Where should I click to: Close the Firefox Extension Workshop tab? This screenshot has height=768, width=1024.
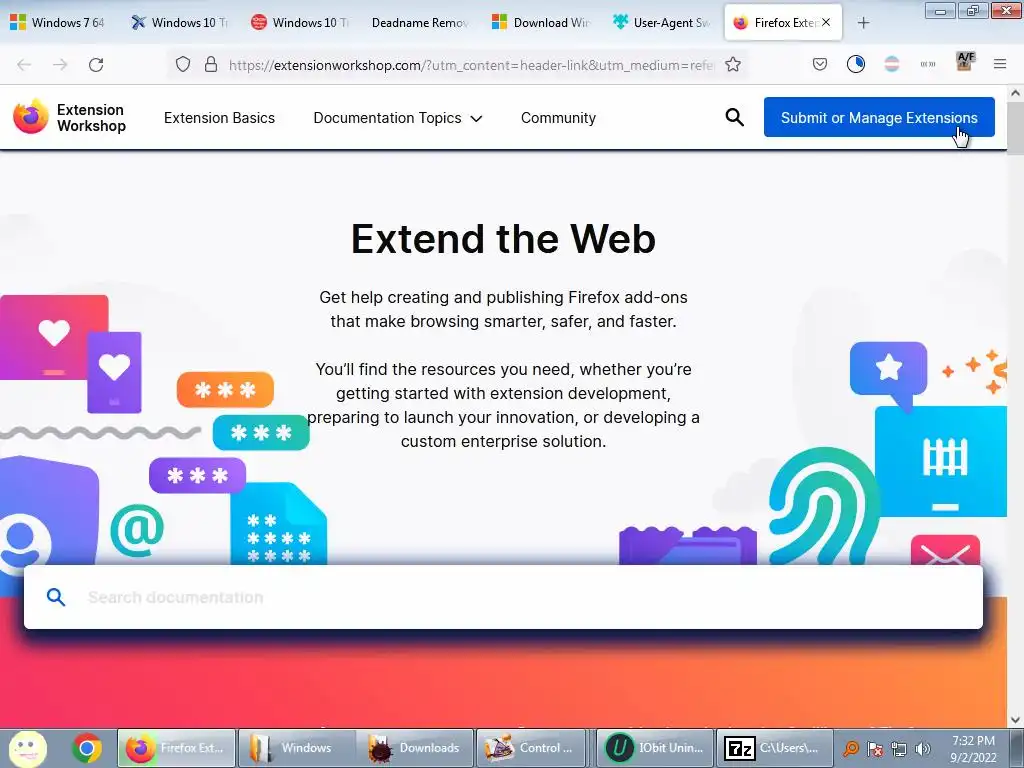(826, 22)
